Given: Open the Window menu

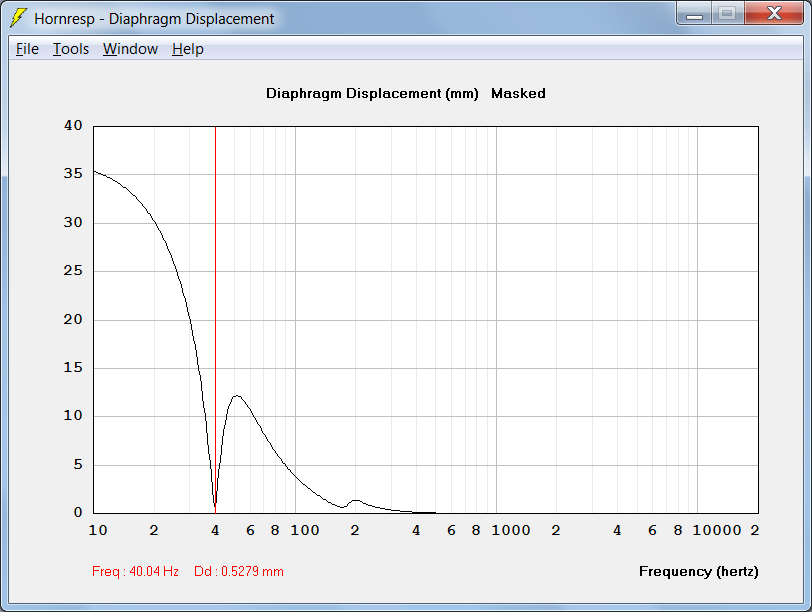Looking at the screenshot, I should pos(130,49).
